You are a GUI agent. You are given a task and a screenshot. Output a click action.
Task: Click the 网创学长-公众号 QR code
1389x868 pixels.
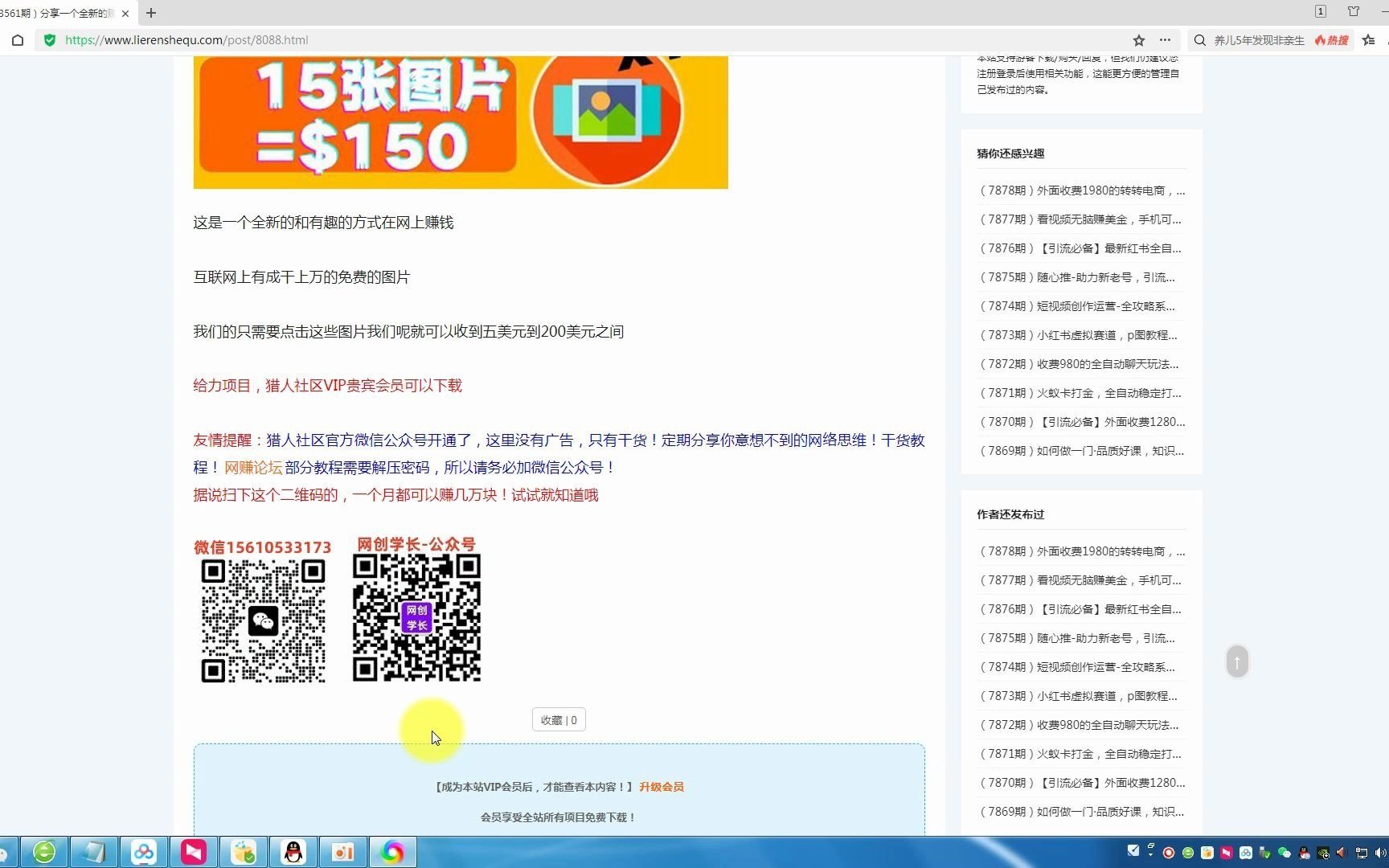click(x=416, y=617)
